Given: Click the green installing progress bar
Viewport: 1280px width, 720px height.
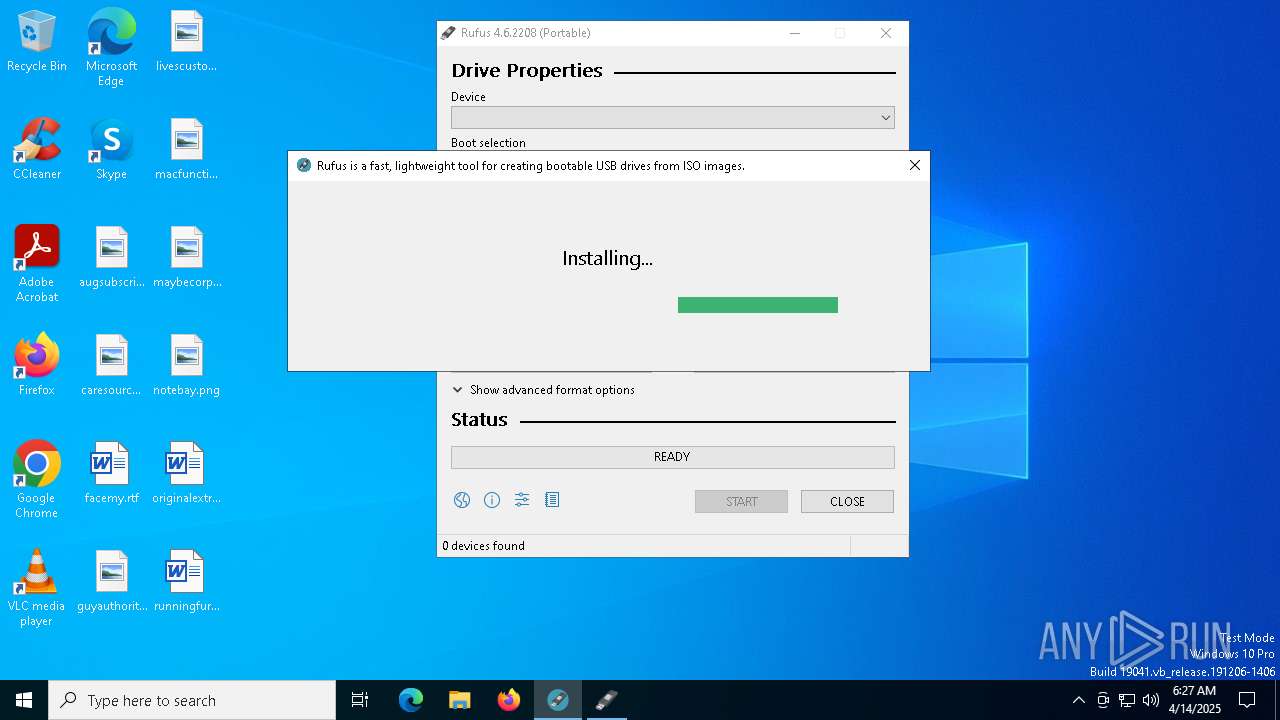Looking at the screenshot, I should pos(758,305).
